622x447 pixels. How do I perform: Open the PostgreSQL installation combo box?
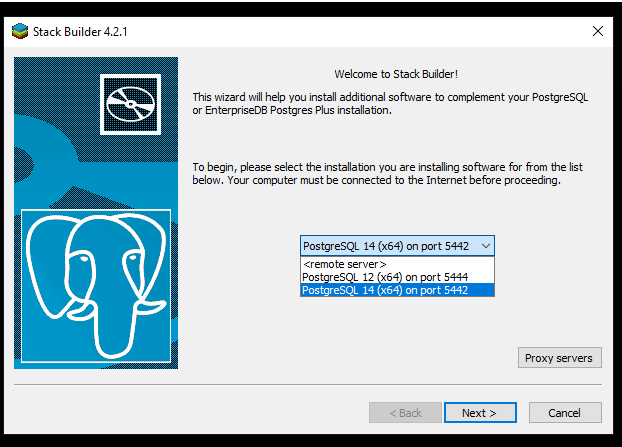397,246
